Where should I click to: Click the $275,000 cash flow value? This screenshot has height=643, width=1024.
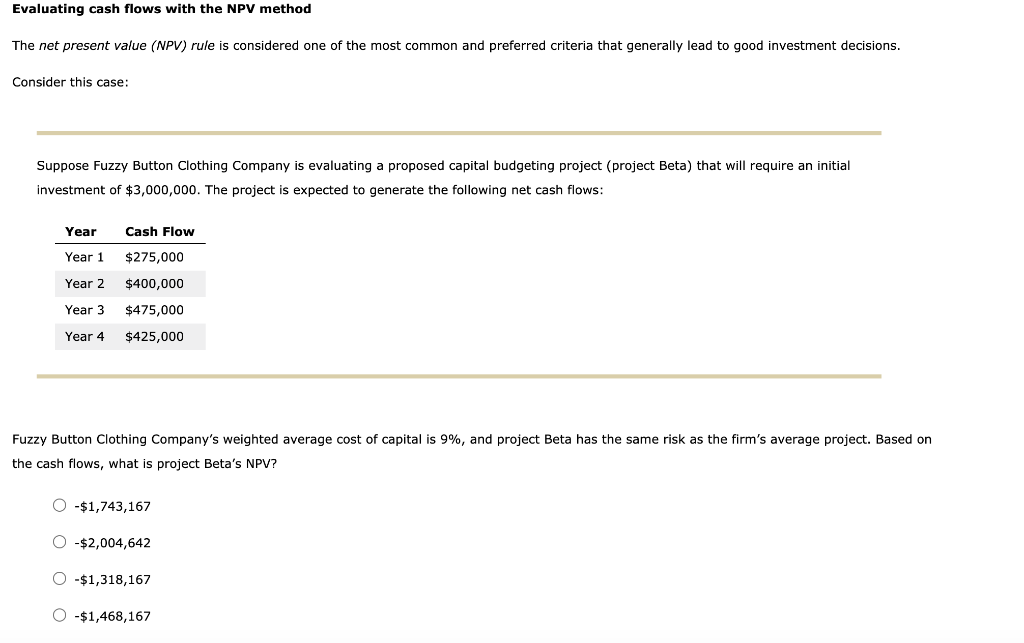pyautogui.click(x=154, y=257)
